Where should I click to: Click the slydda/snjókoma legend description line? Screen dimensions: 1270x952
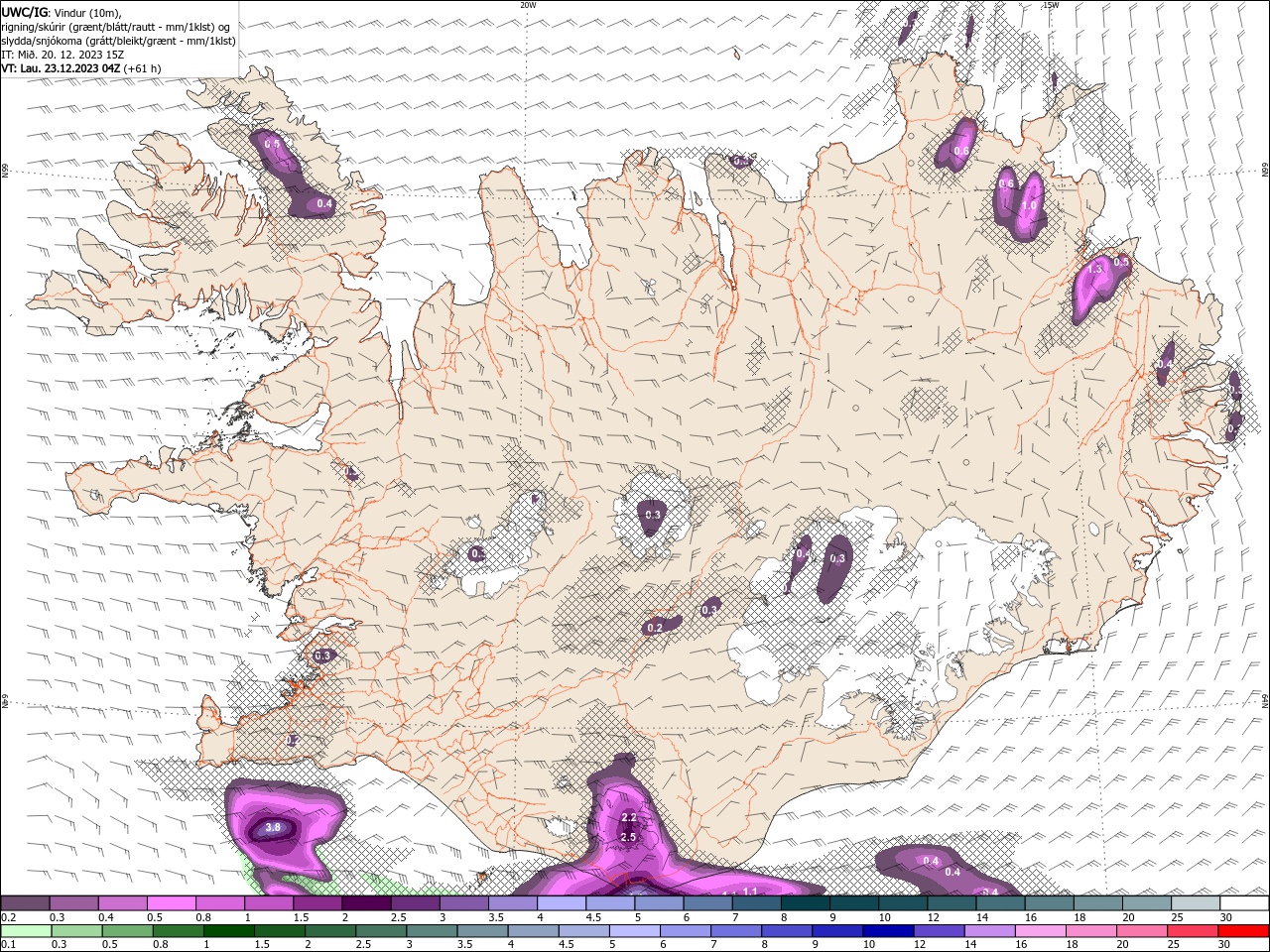tap(118, 41)
